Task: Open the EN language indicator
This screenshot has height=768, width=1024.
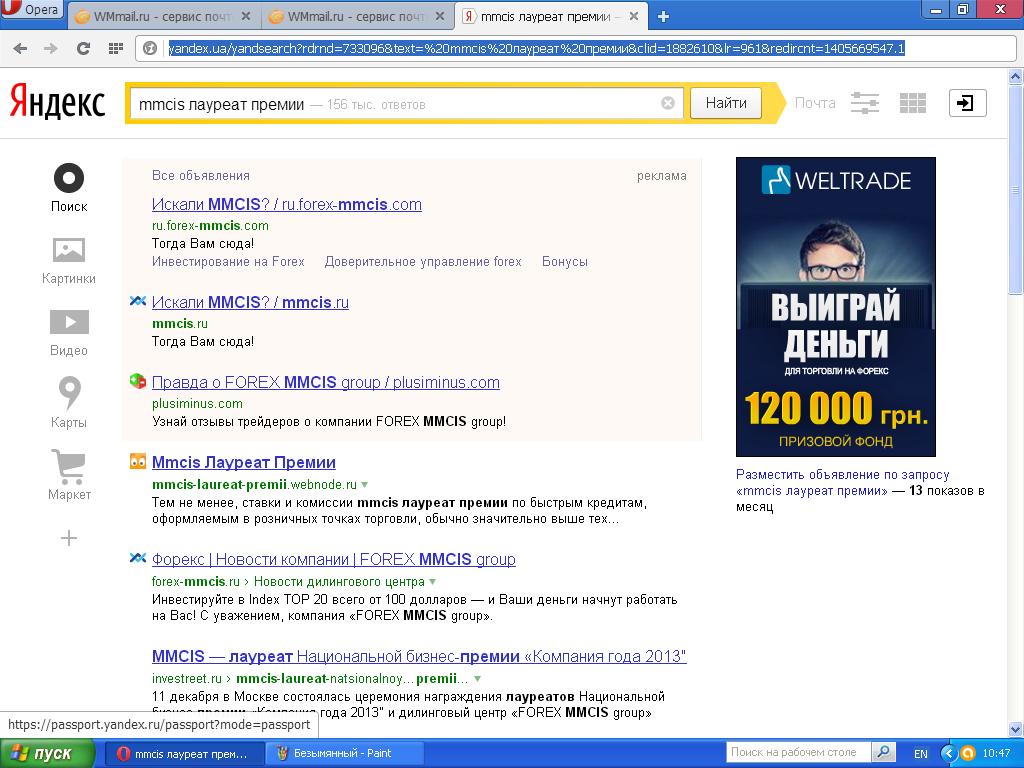Action: click(921, 754)
